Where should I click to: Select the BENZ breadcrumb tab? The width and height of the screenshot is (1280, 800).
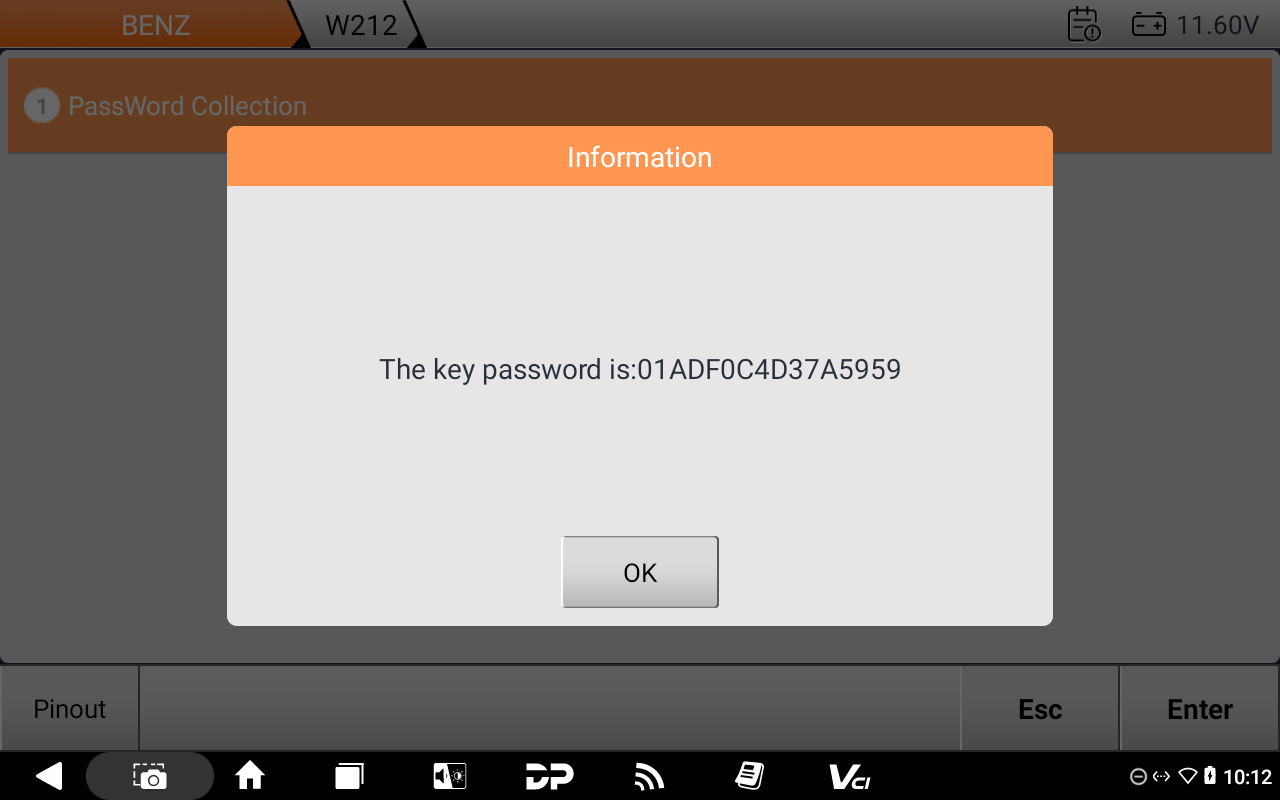pyautogui.click(x=156, y=25)
